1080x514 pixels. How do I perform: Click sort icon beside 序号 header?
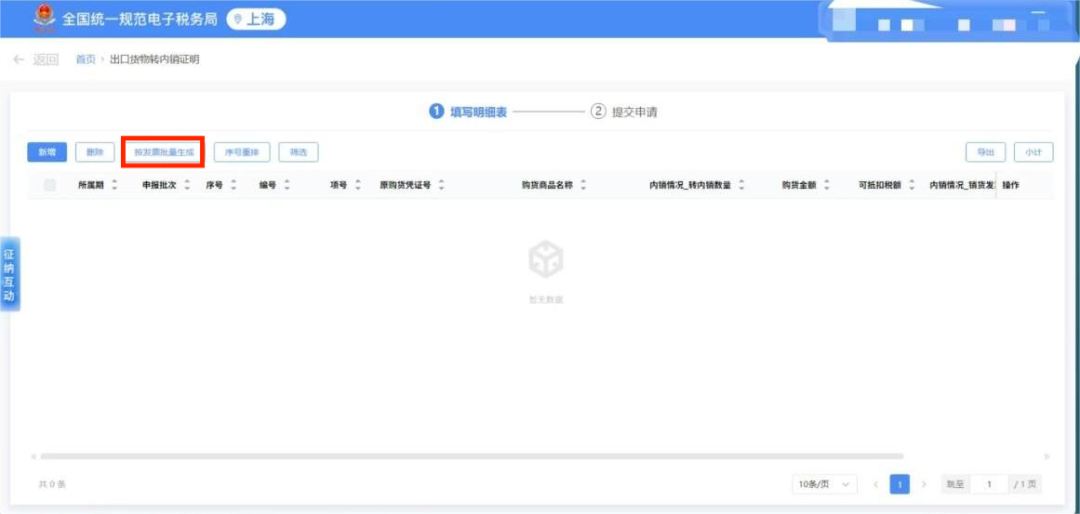pyautogui.click(x=233, y=185)
